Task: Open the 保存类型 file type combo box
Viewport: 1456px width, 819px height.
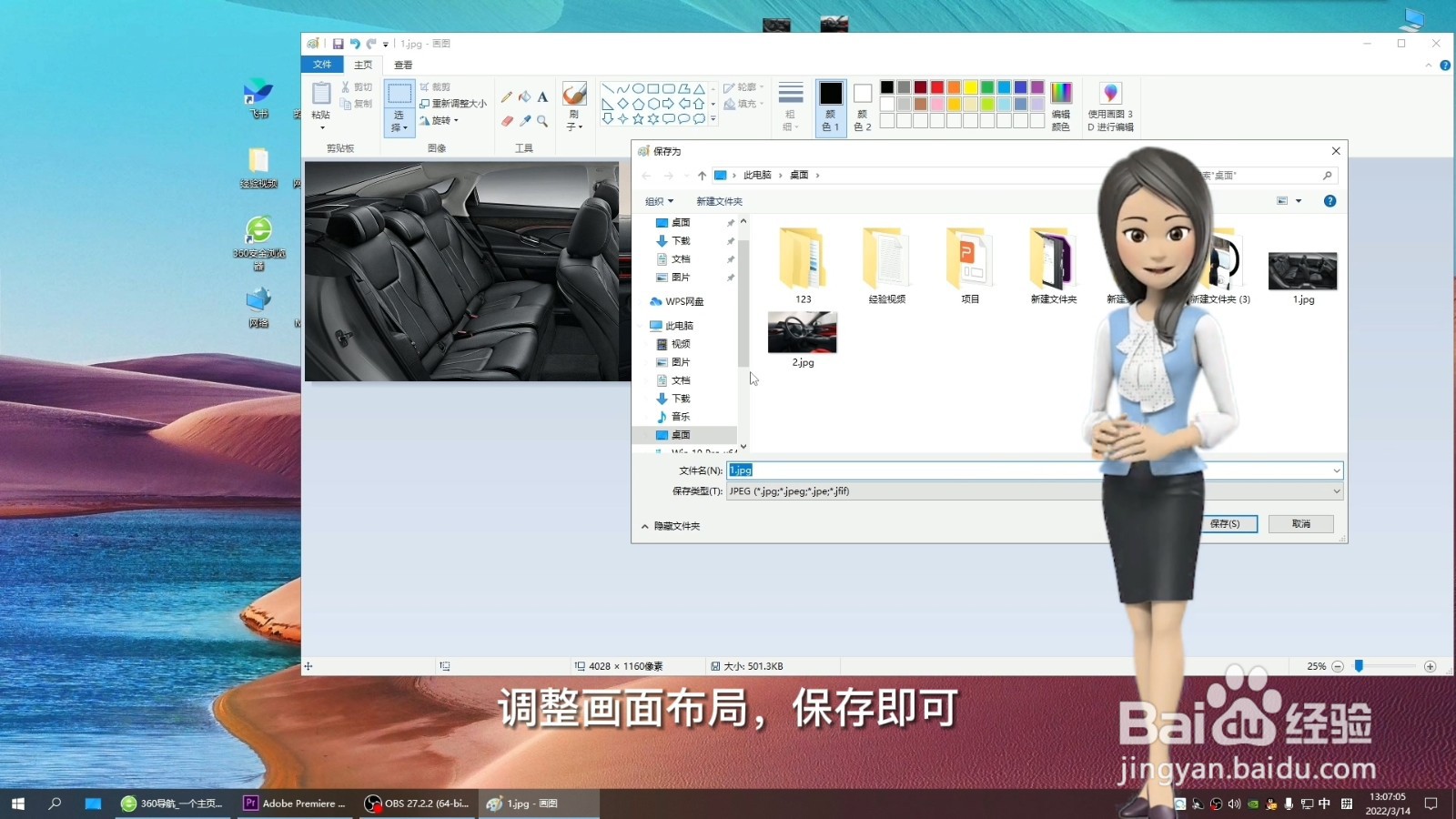Action: click(x=1035, y=491)
